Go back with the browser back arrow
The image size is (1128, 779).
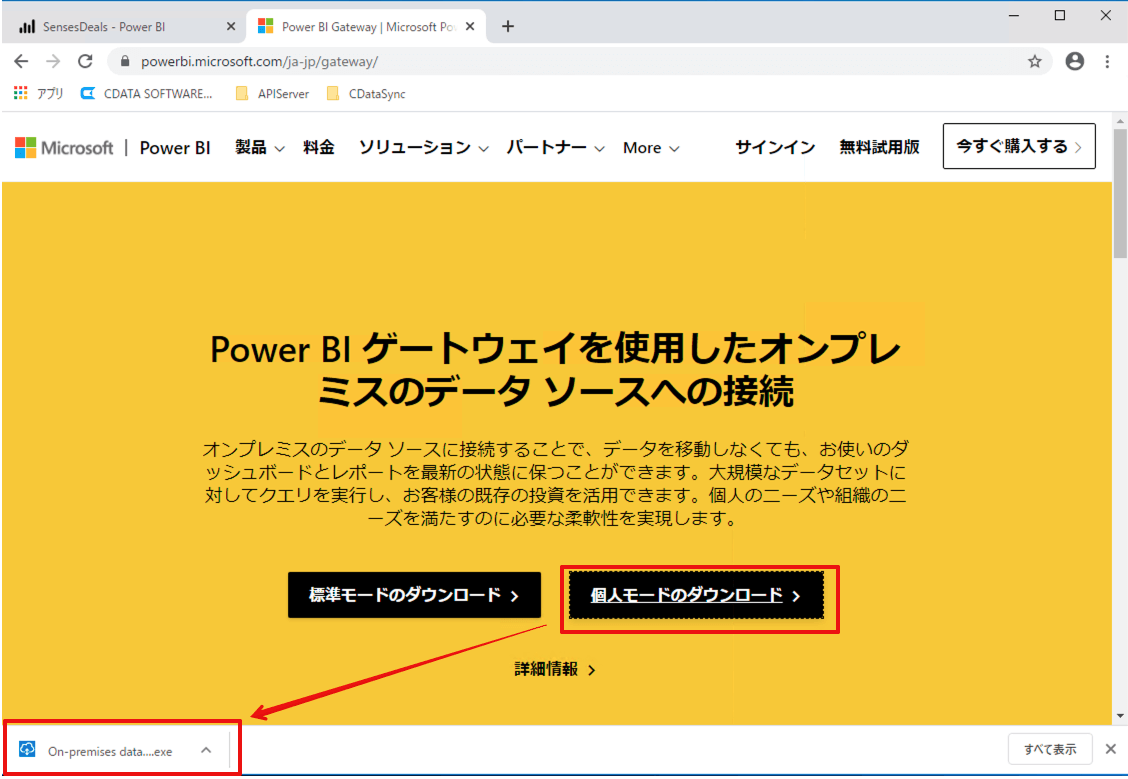click(21, 61)
